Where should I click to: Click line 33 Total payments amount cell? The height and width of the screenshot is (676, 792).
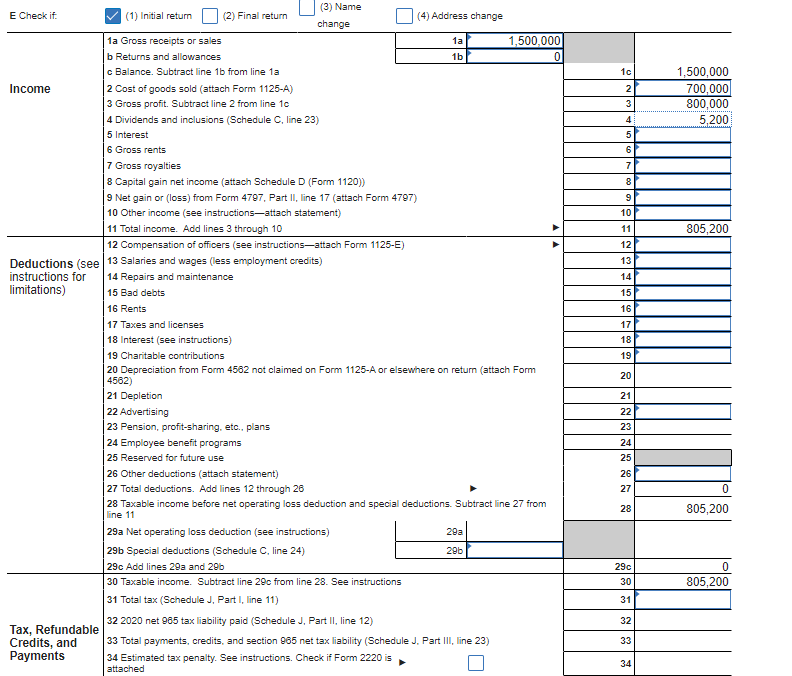click(682, 641)
